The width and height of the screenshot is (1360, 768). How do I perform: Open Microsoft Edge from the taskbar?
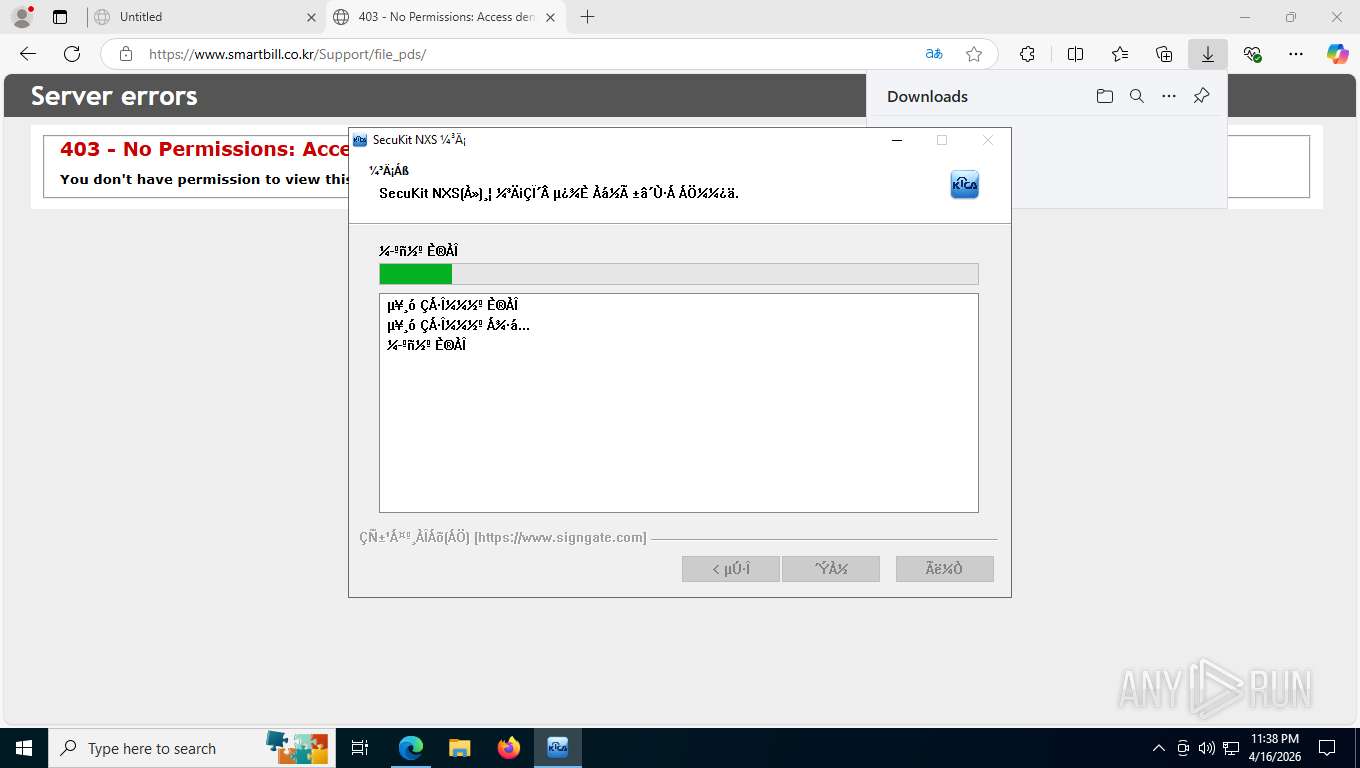click(410, 748)
